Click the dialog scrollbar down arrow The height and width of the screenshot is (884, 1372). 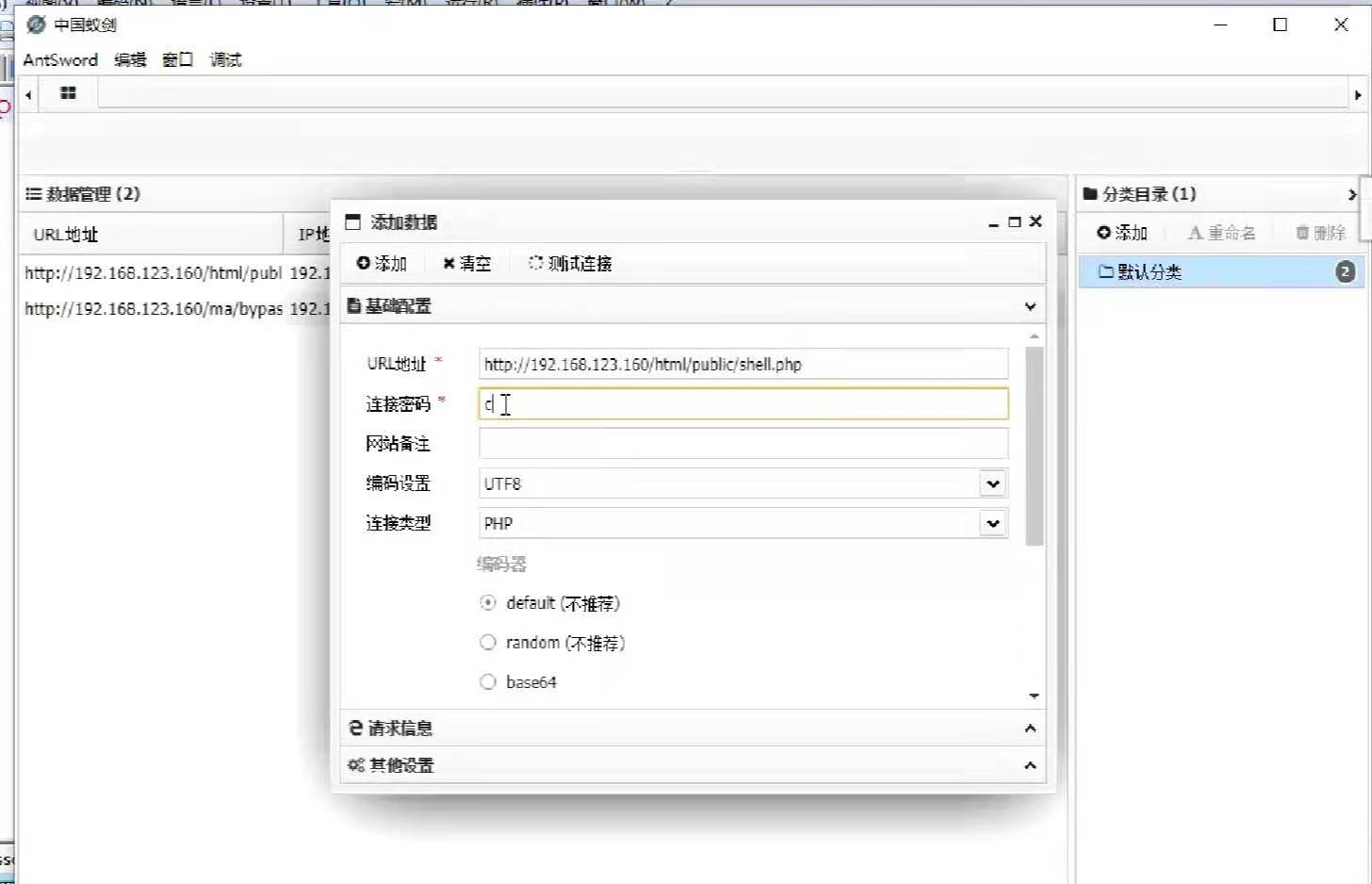(1034, 696)
